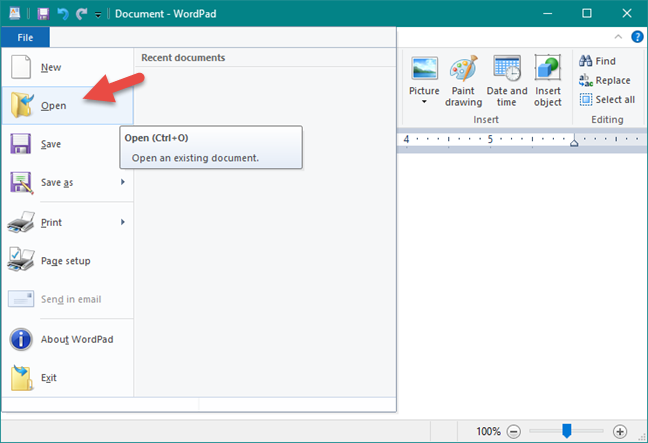Choose Page setup from the menu

pyautogui.click(x=68, y=261)
